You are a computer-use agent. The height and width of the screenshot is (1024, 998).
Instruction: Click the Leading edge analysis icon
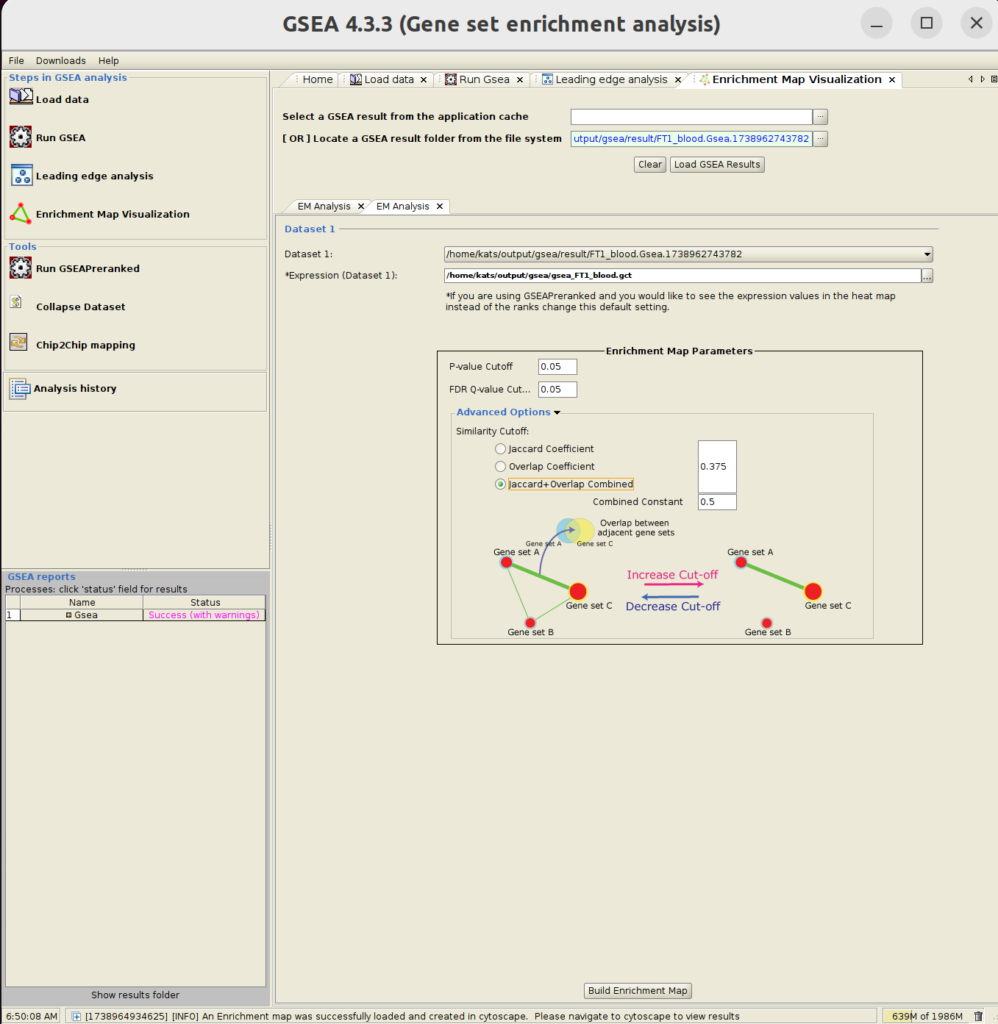pyautogui.click(x=22, y=175)
